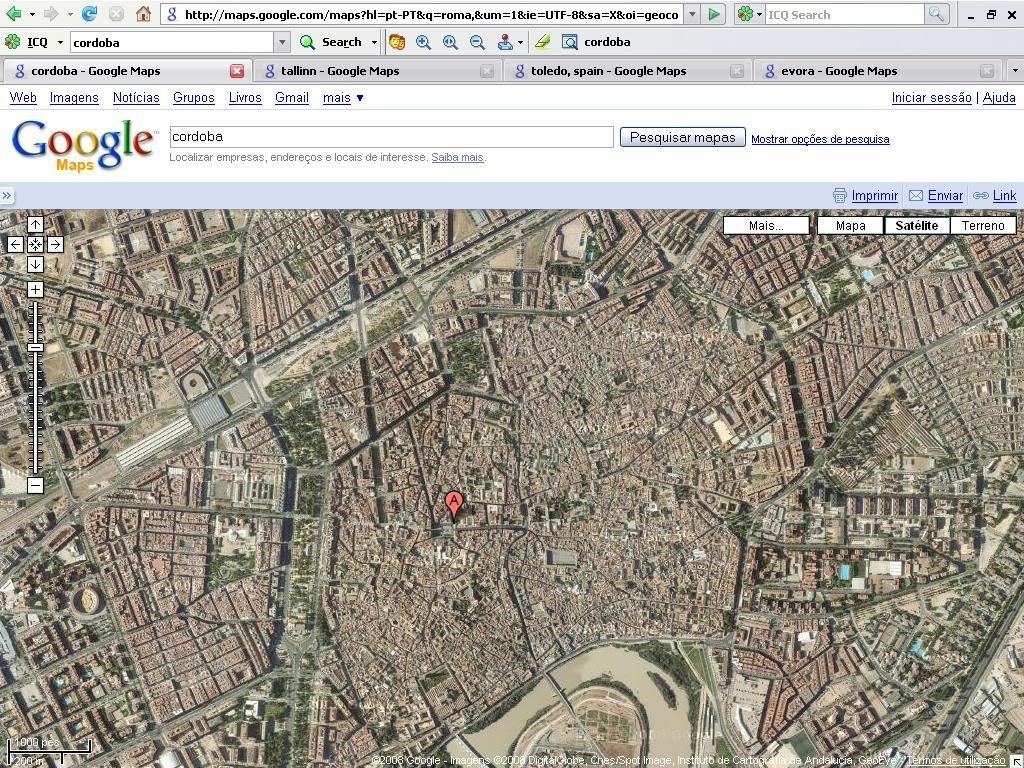1024x768 pixels.
Task: Switch map view to Mapa
Action: pos(850,225)
